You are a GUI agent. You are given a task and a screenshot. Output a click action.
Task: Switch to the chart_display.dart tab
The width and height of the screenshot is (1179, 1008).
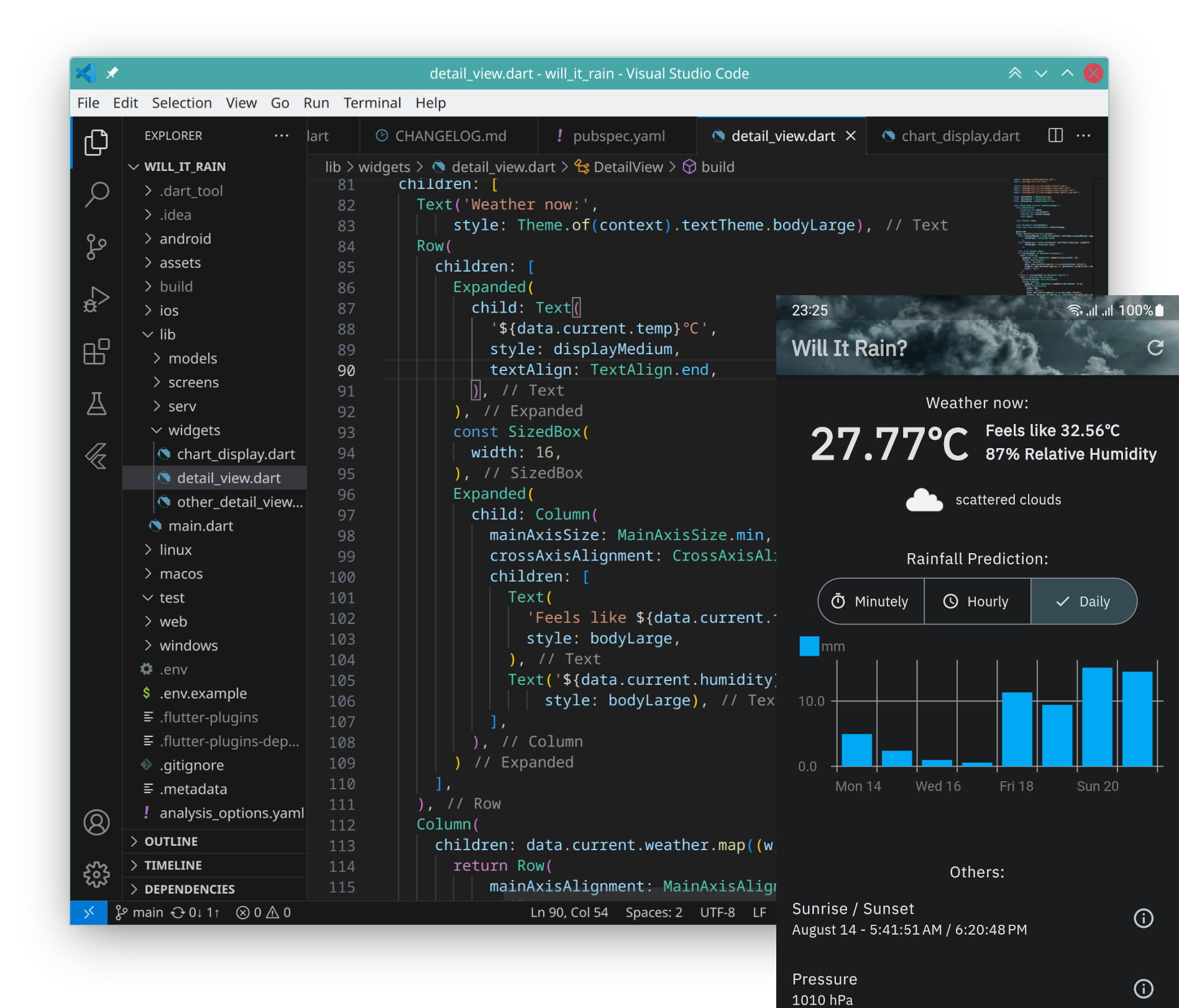tap(951, 135)
